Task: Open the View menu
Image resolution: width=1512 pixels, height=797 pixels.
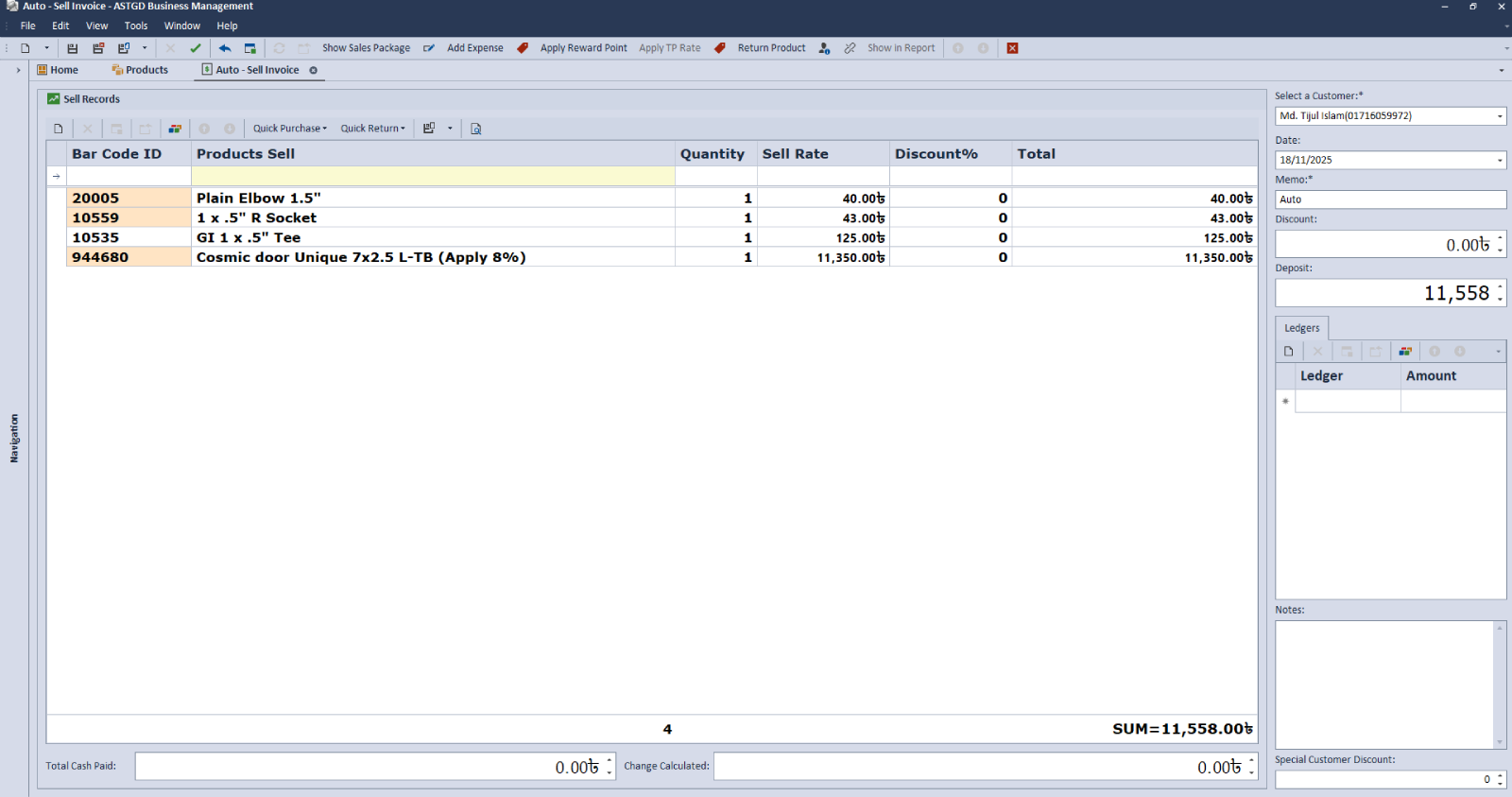Action: (x=96, y=26)
